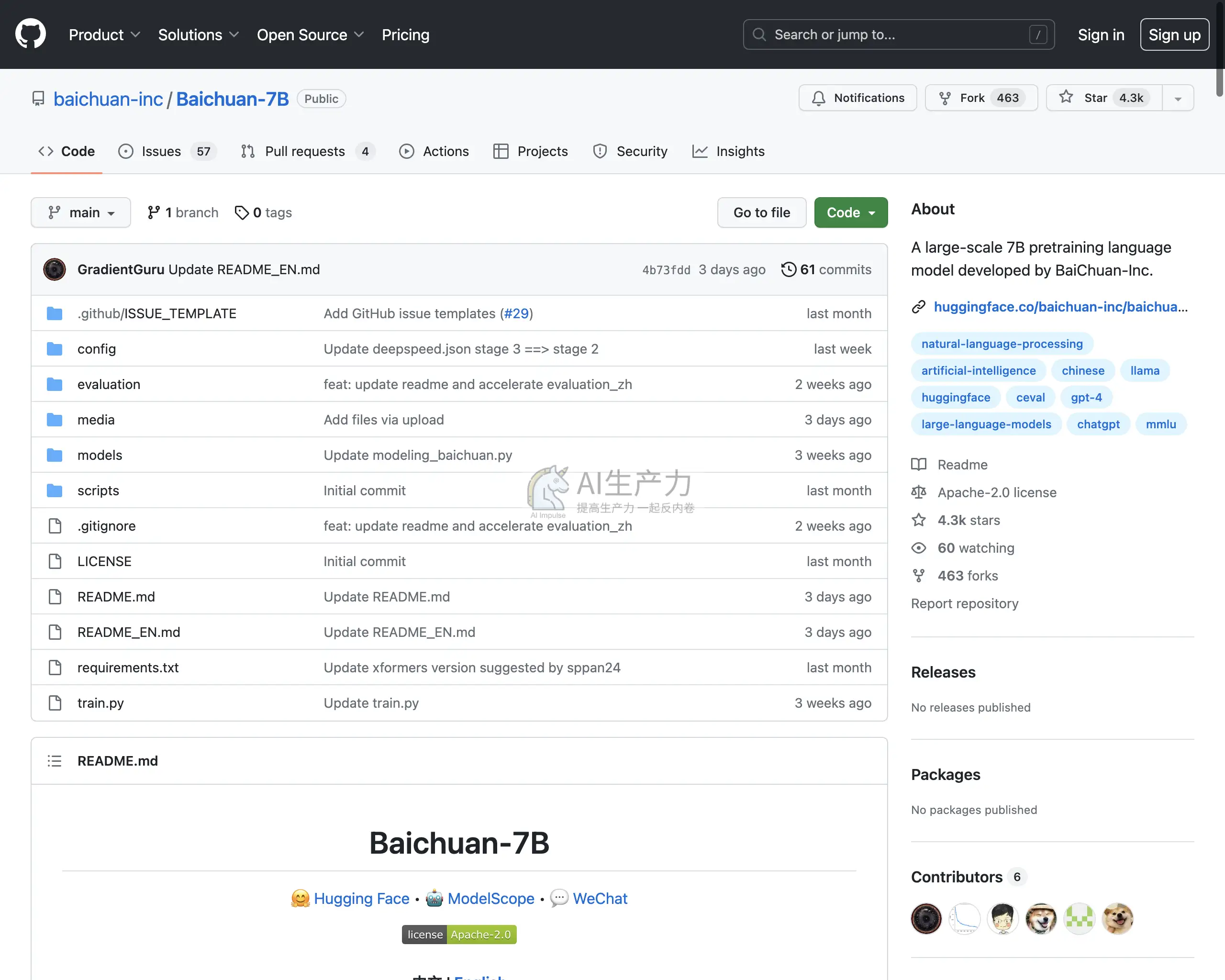
Task: Click the GradientGuru avatar in commit header
Action: [x=55, y=269]
